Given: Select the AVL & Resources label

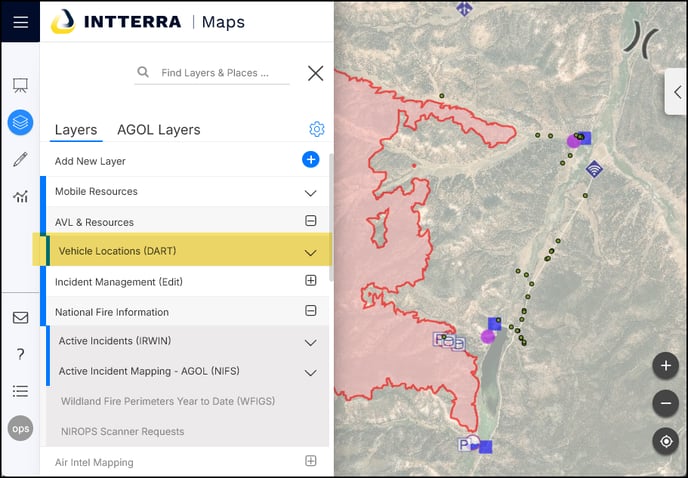Looking at the screenshot, I should pyautogui.click(x=94, y=222).
